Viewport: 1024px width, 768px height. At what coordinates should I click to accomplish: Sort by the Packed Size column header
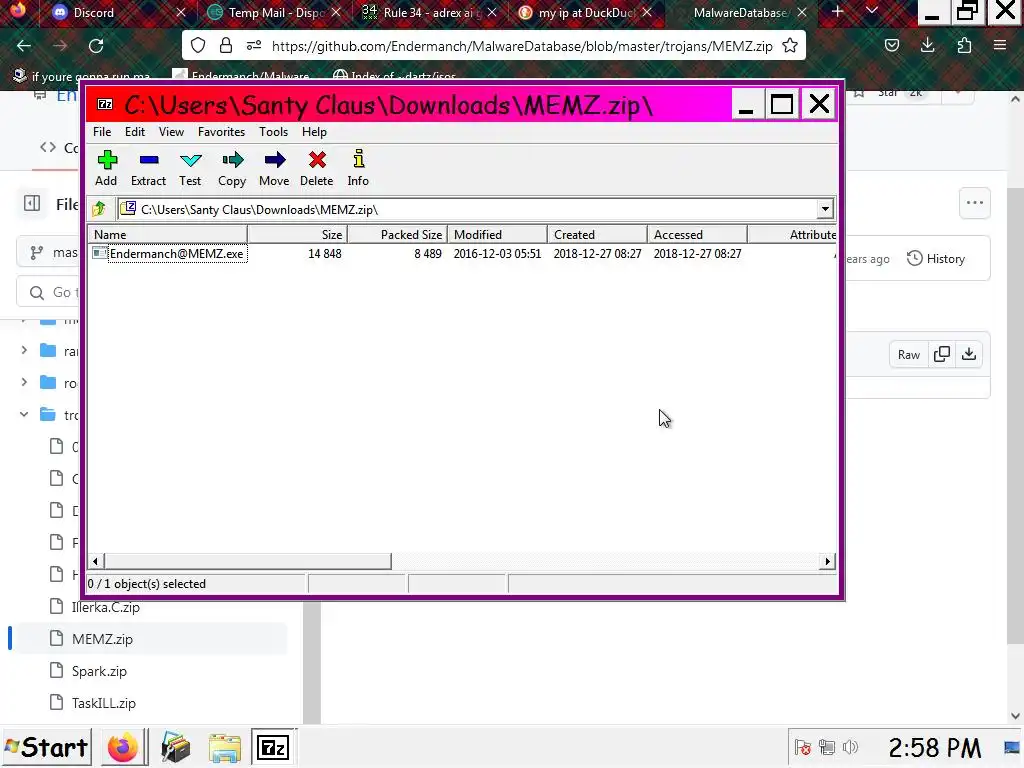coord(397,234)
